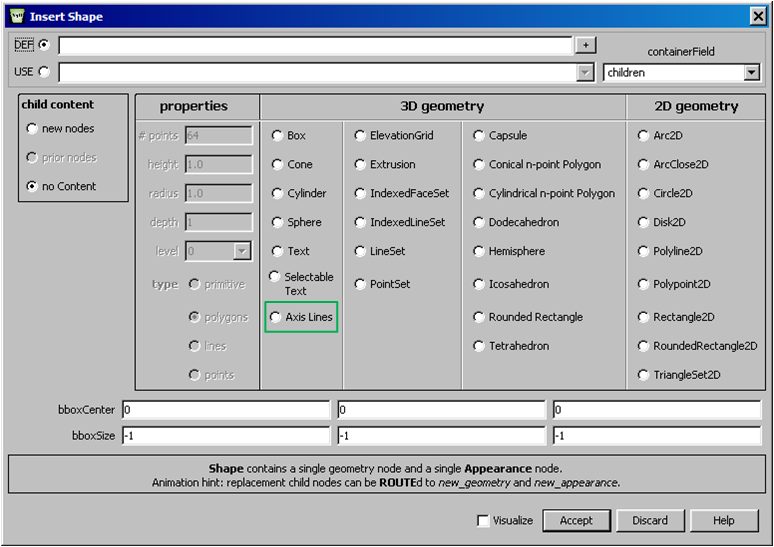Click the DEF name input field
Image resolution: width=774 pixels, height=547 pixels.
(x=314, y=45)
